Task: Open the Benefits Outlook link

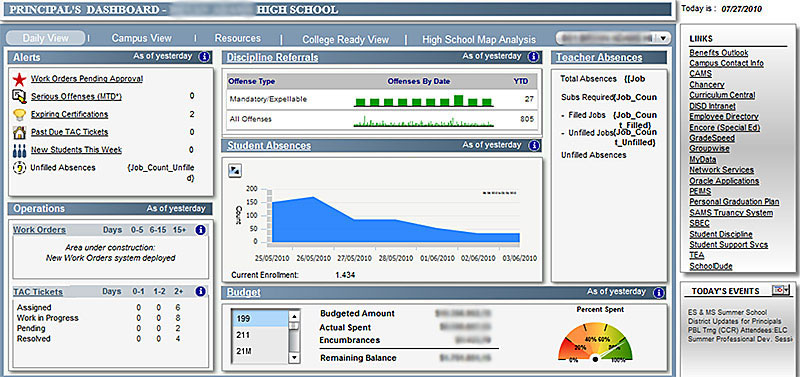Action: point(718,53)
